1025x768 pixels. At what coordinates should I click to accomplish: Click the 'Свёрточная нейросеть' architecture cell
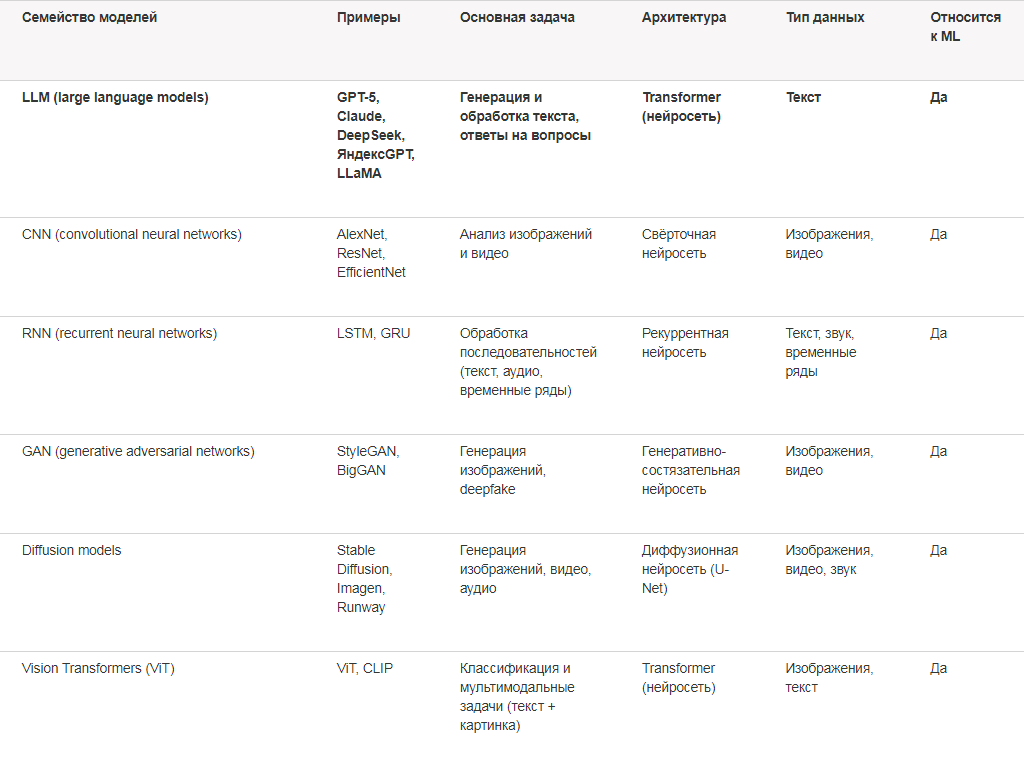[x=679, y=244]
